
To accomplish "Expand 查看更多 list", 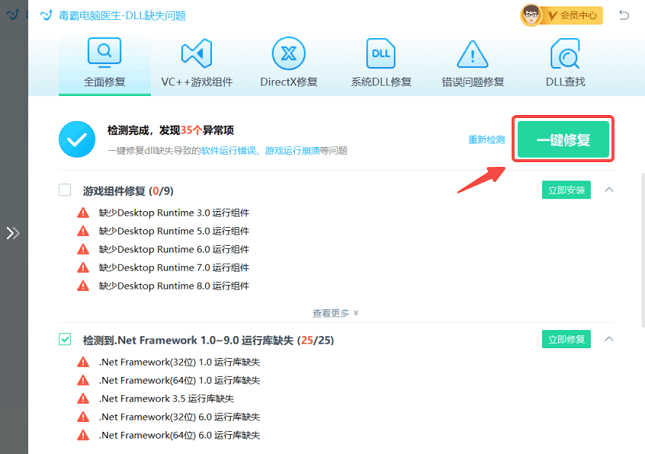I will click(x=335, y=313).
